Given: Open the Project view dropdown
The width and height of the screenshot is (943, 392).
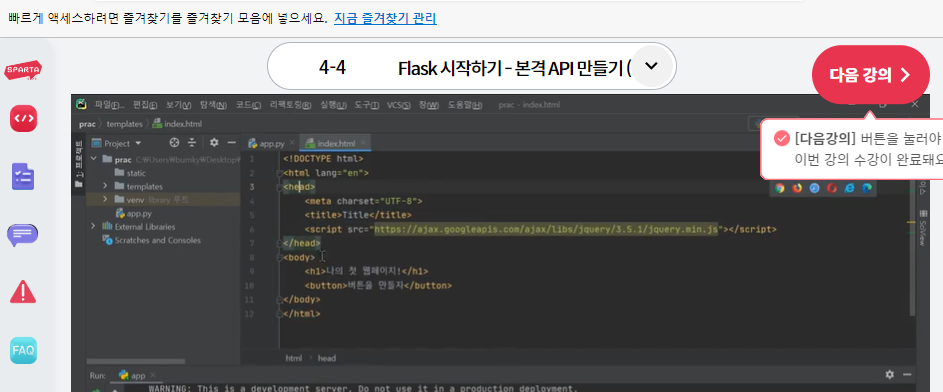Looking at the screenshot, I should 138,143.
